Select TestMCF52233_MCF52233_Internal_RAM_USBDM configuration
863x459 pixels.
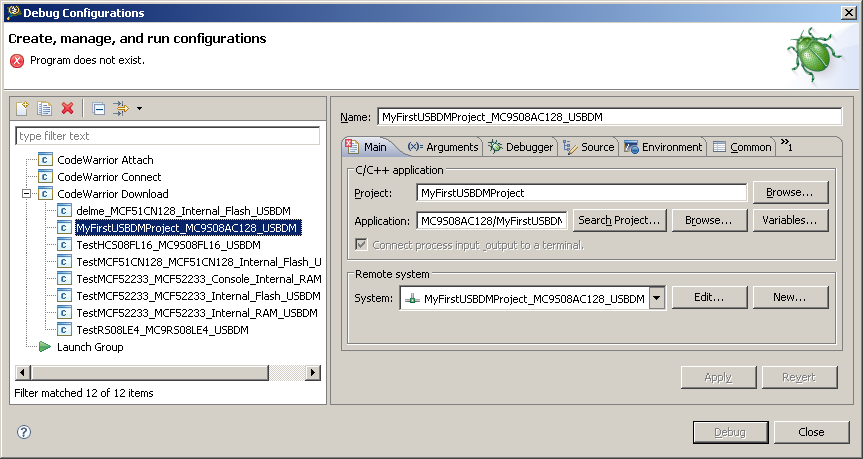(x=197, y=314)
